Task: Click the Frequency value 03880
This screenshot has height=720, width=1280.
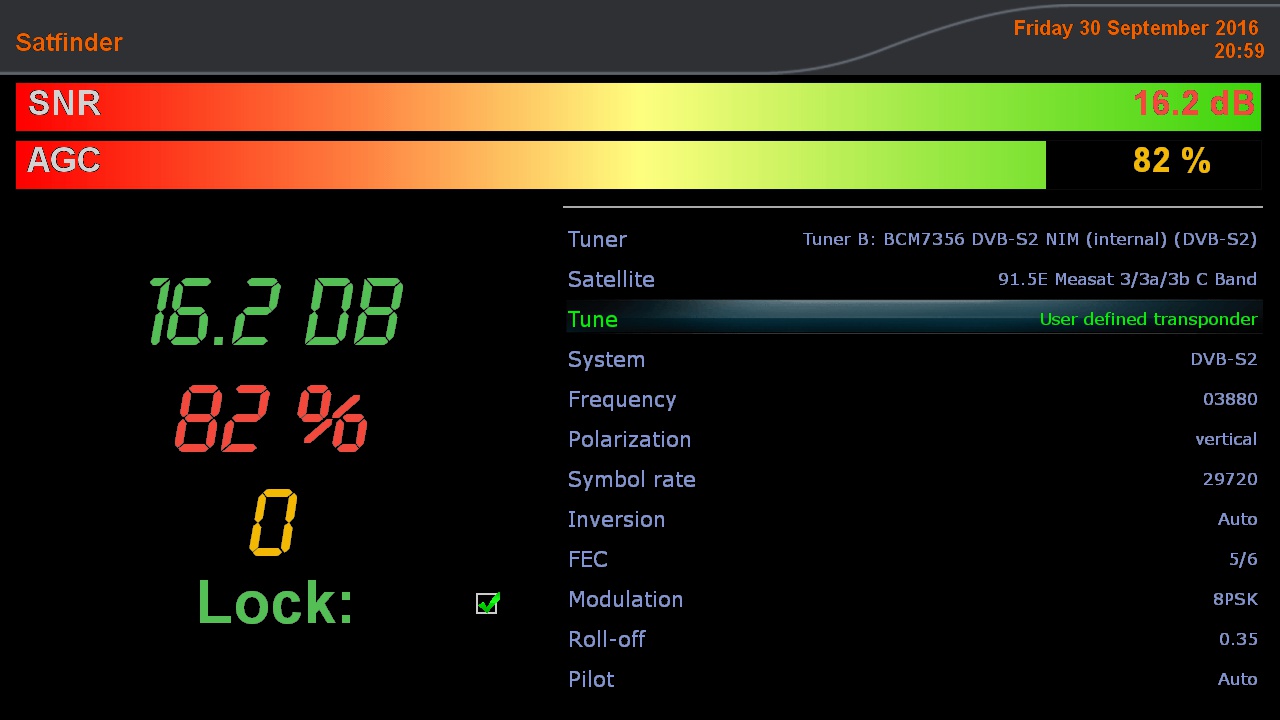Action: (1229, 399)
